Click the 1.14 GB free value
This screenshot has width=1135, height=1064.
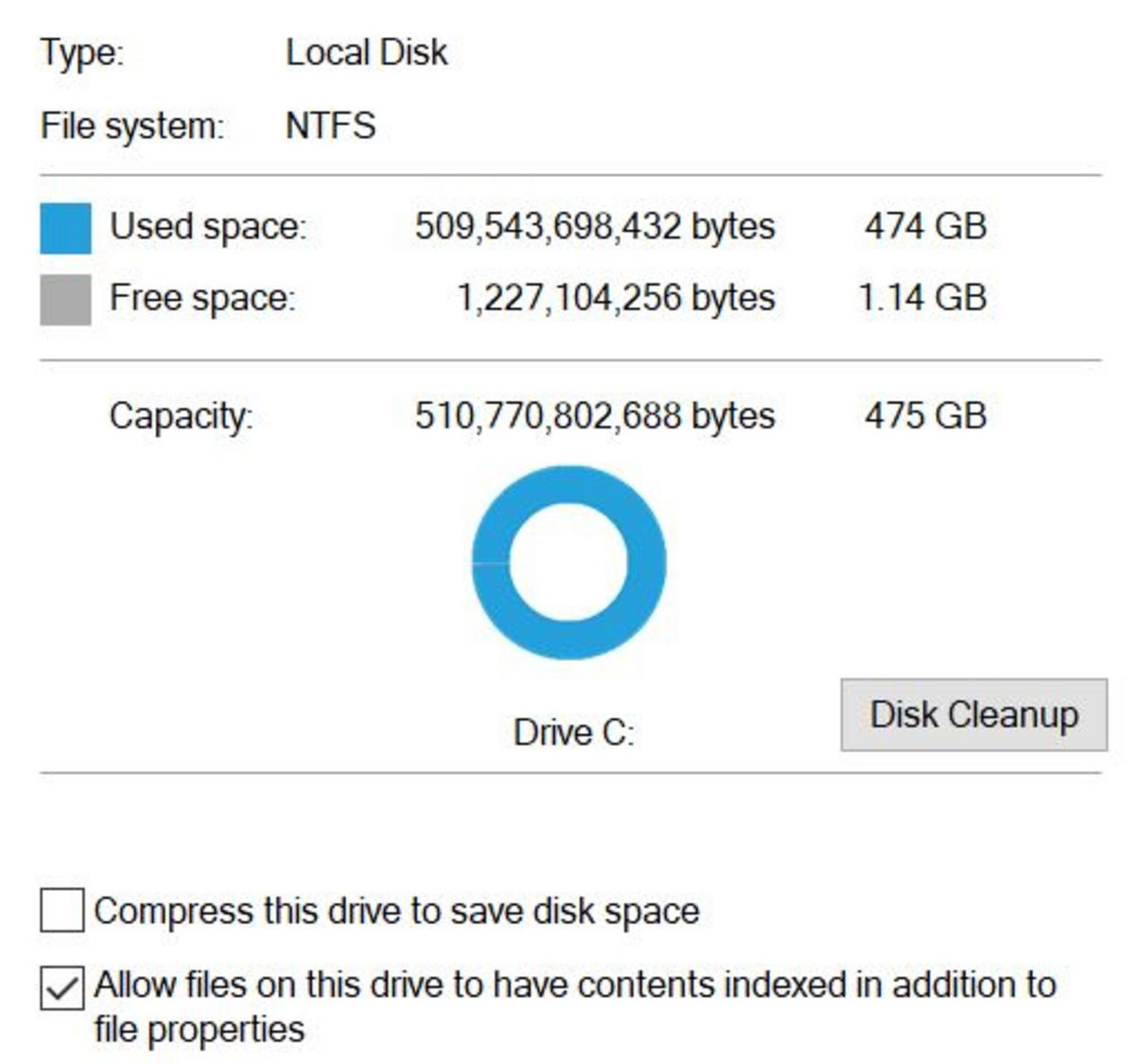(922, 298)
